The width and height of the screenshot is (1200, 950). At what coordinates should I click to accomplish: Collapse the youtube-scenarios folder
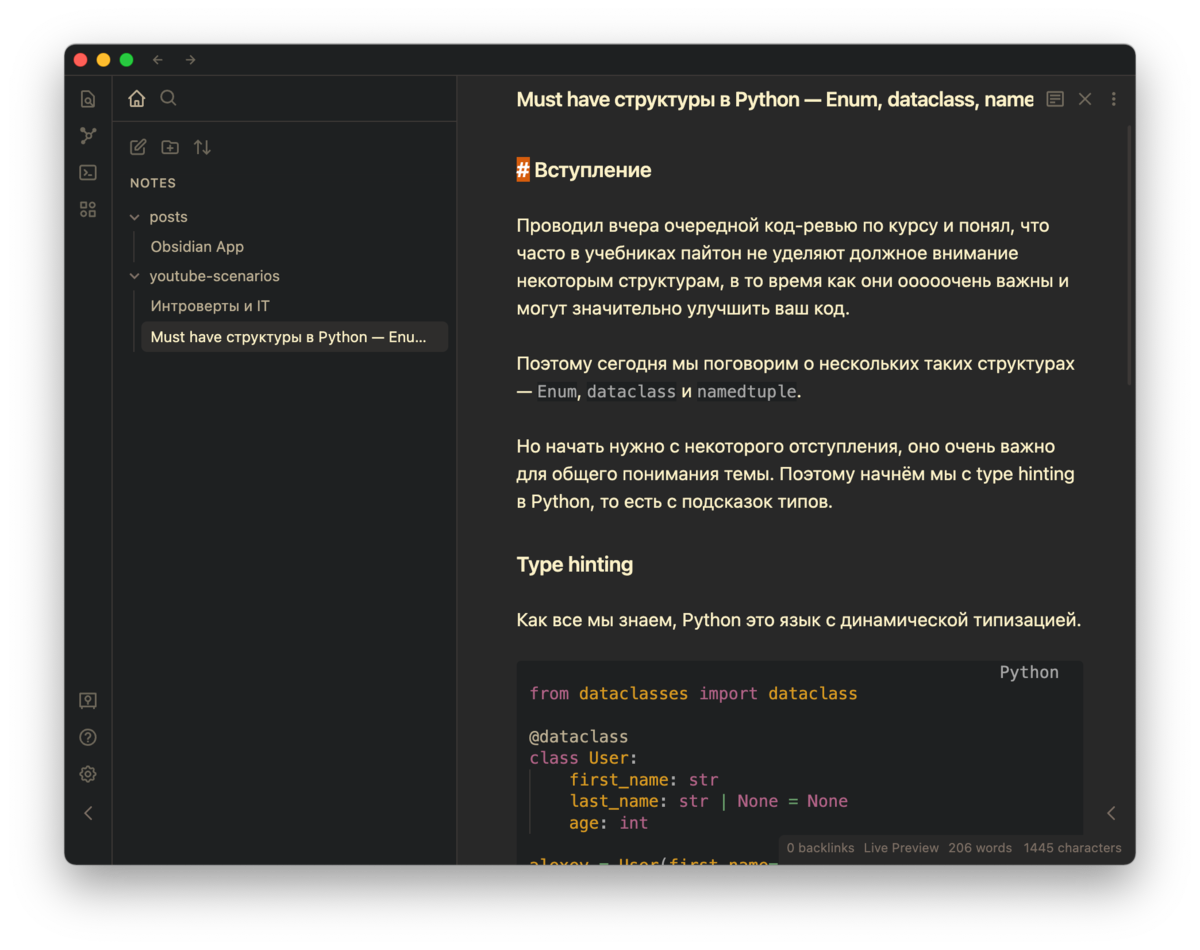135,276
